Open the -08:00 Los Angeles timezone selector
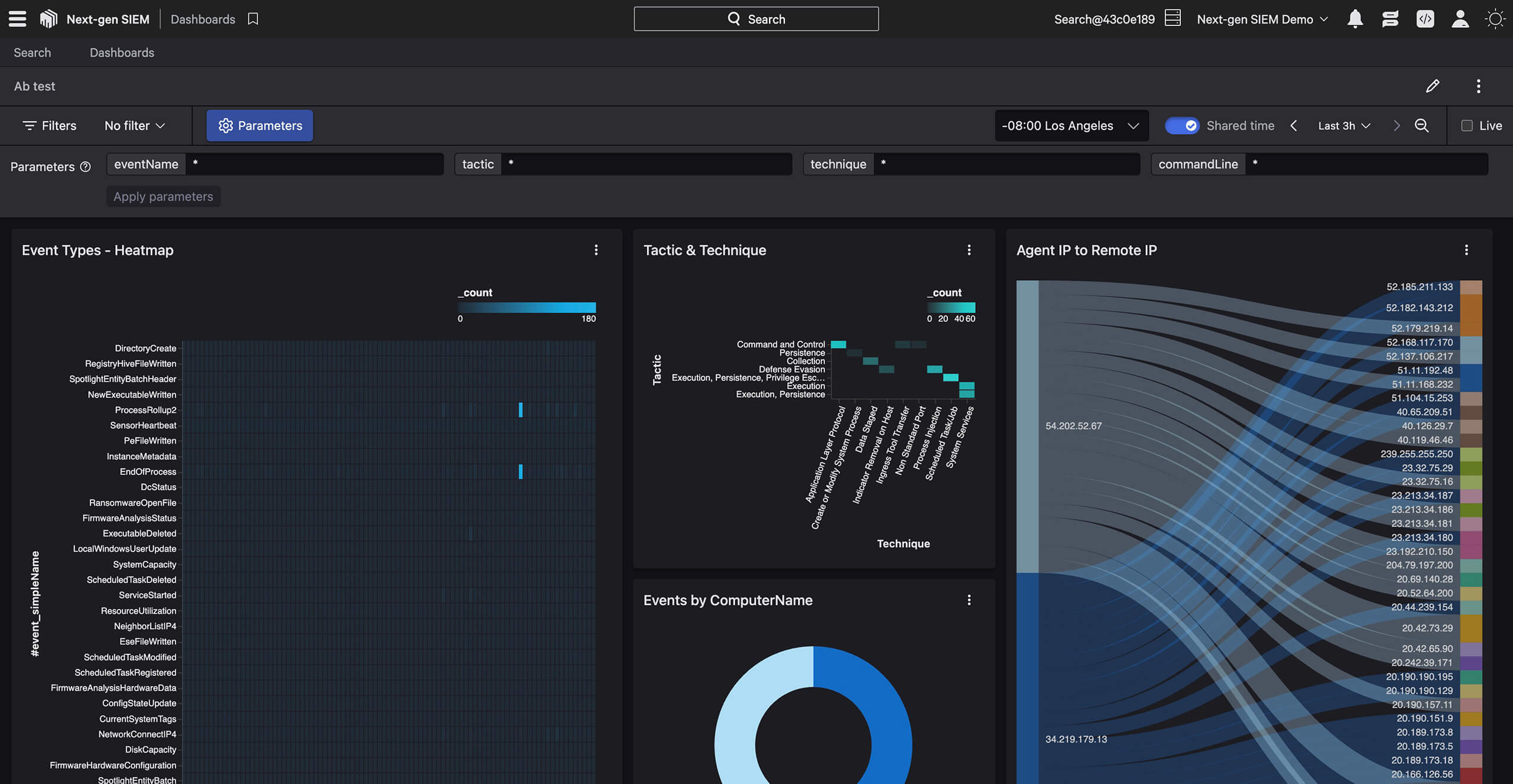 click(1072, 125)
